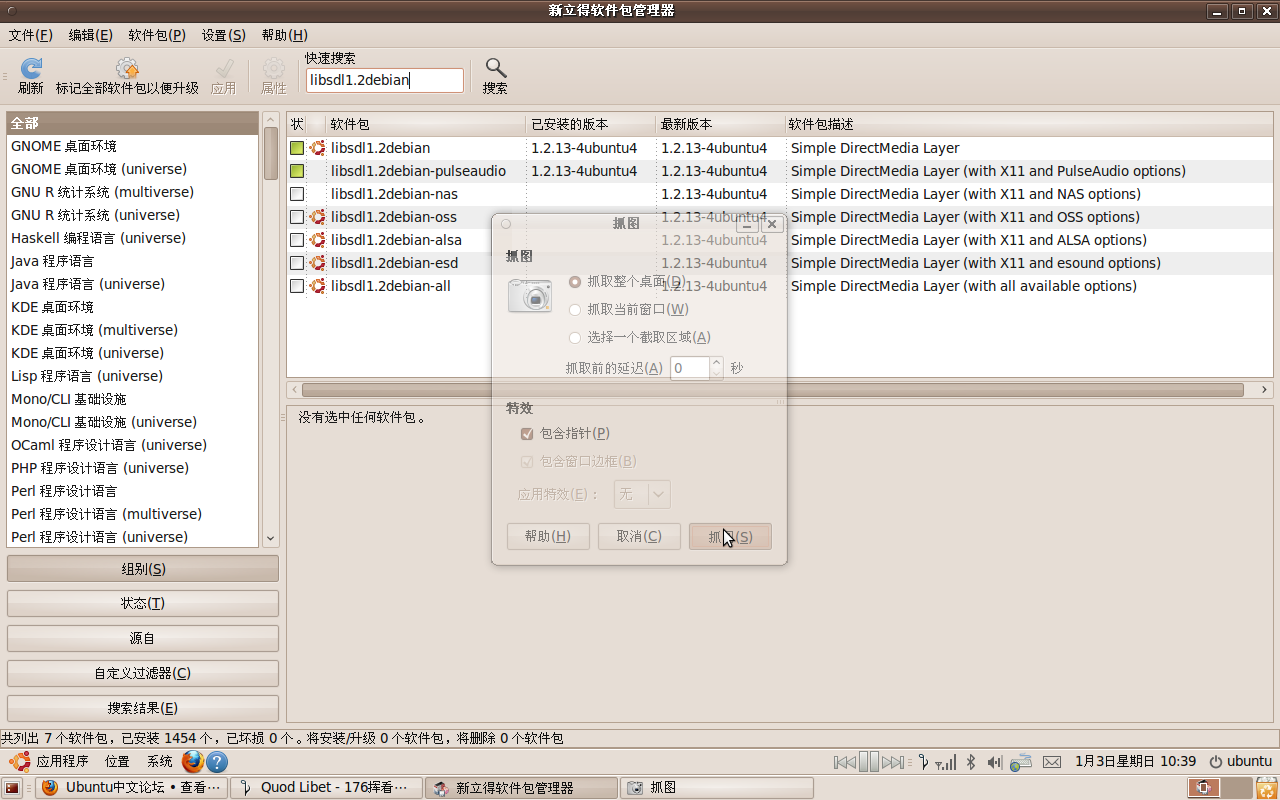Open the volume speaker tray icon
This screenshot has width=1280, height=800.
[x=994, y=762]
